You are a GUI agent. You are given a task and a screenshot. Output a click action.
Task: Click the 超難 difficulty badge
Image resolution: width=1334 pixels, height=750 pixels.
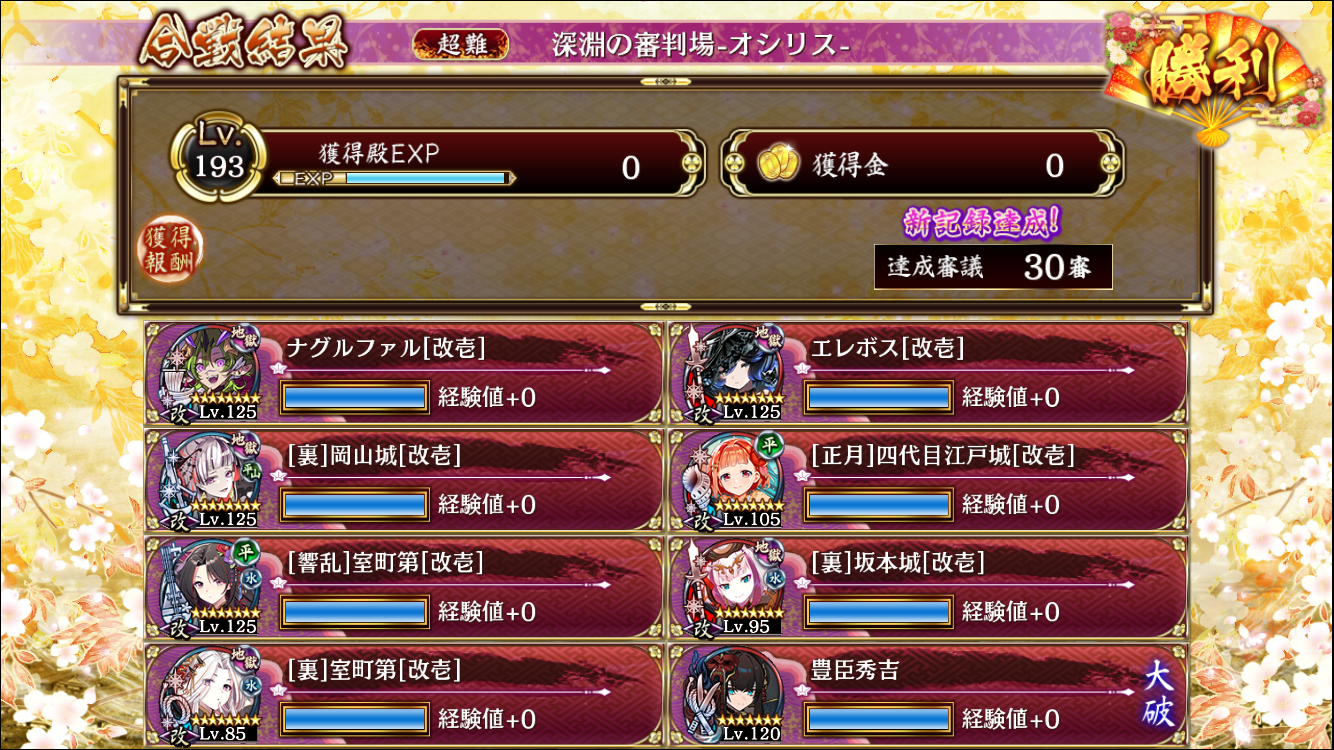[461, 45]
